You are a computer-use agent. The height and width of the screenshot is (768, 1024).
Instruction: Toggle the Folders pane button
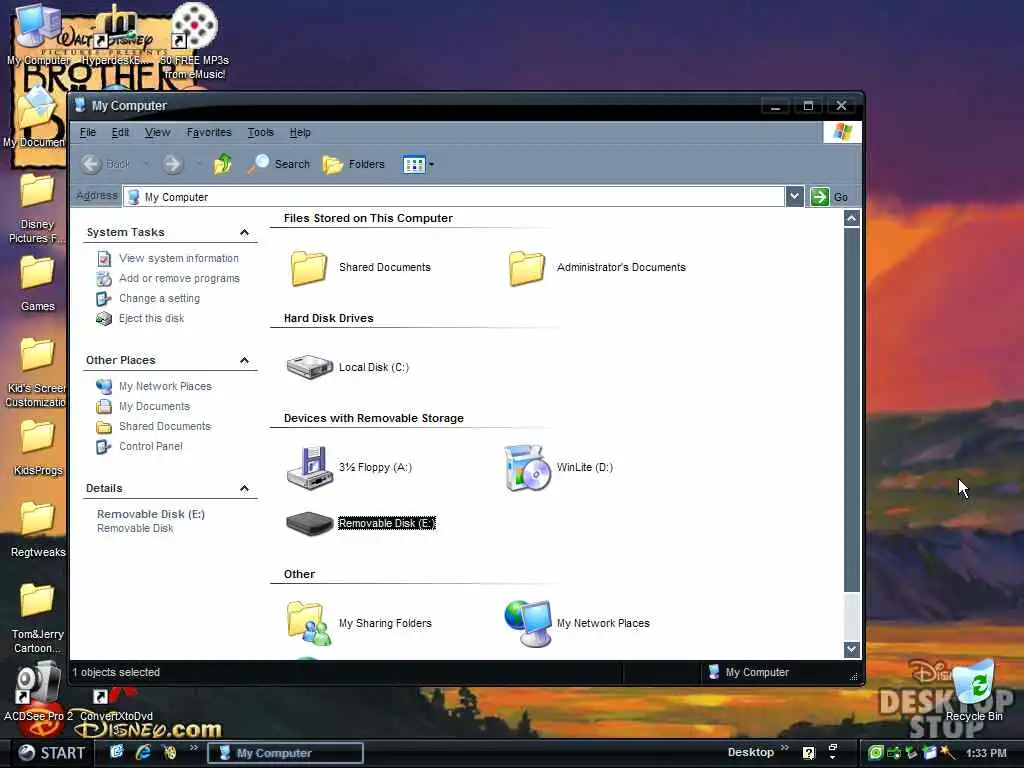(x=354, y=164)
